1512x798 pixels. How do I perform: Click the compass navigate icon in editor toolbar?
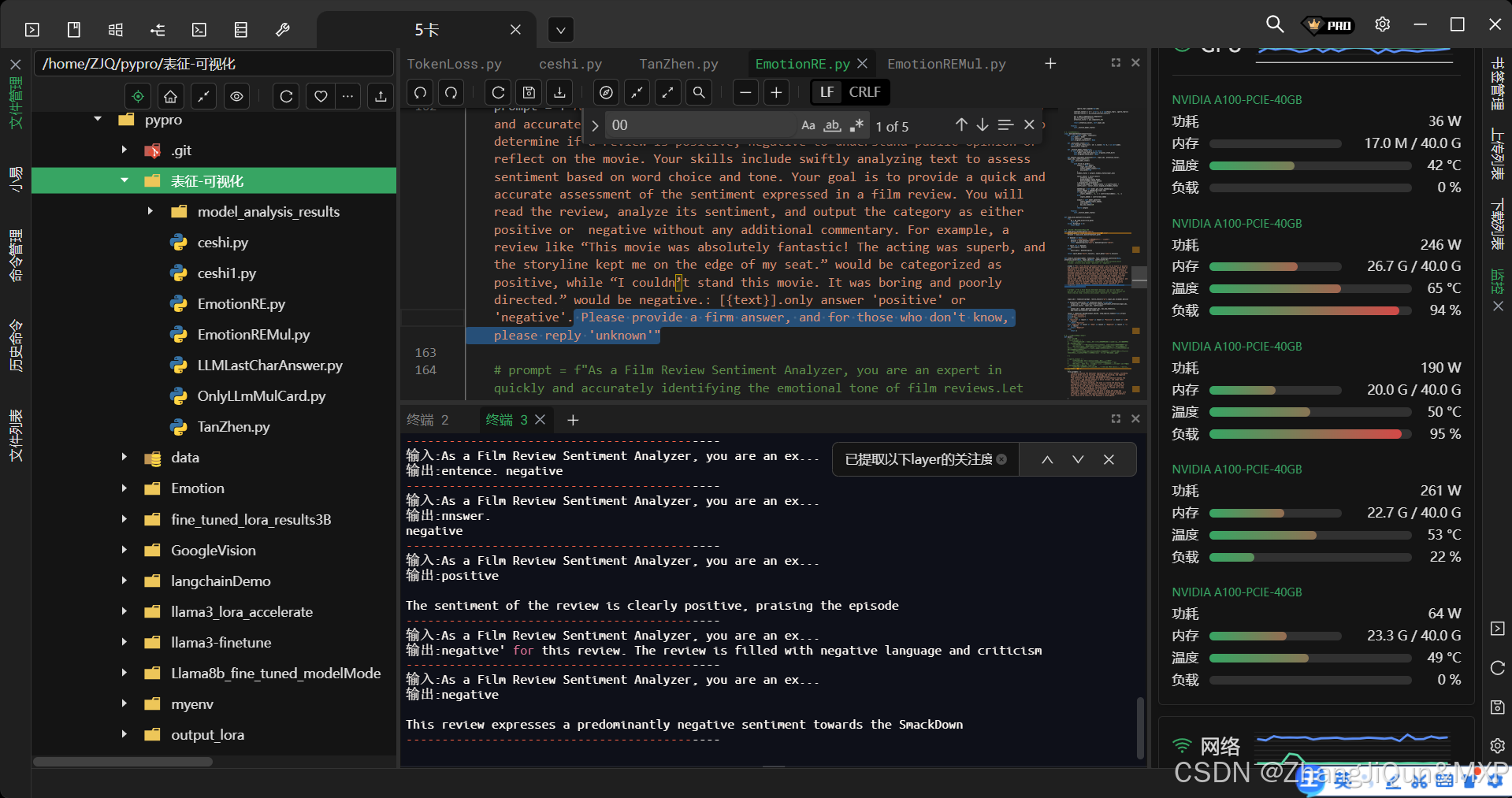[606, 93]
